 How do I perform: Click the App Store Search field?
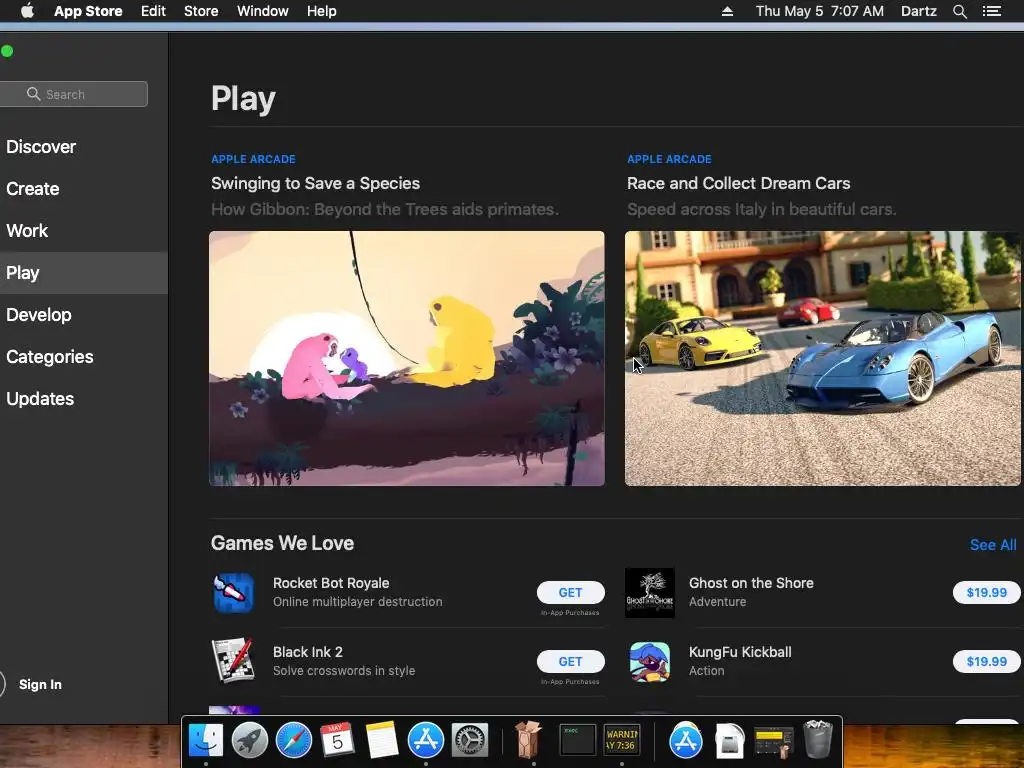74,94
